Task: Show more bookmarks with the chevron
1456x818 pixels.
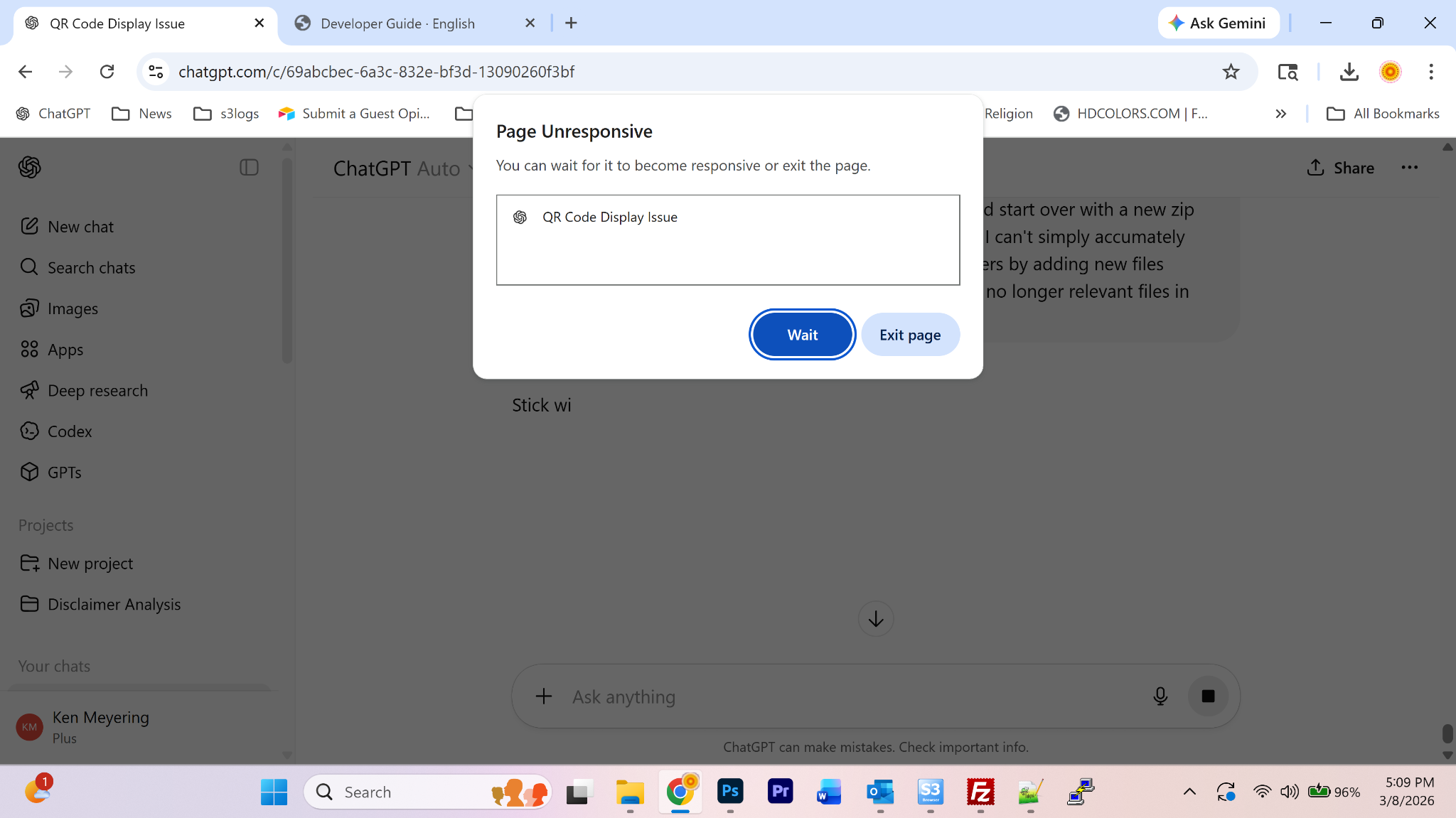Action: click(1280, 114)
